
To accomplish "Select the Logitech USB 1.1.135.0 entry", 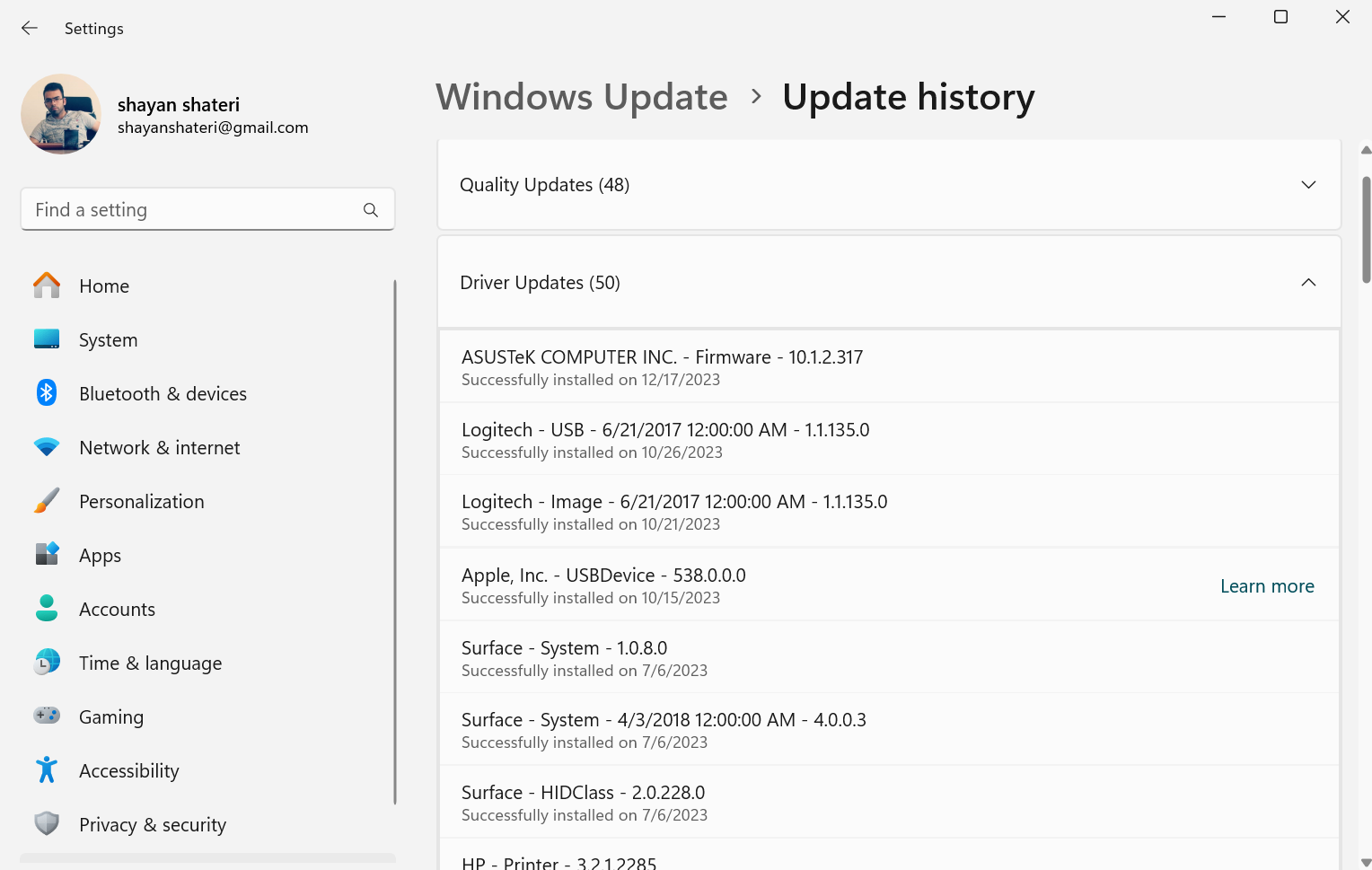I will tap(889, 439).
